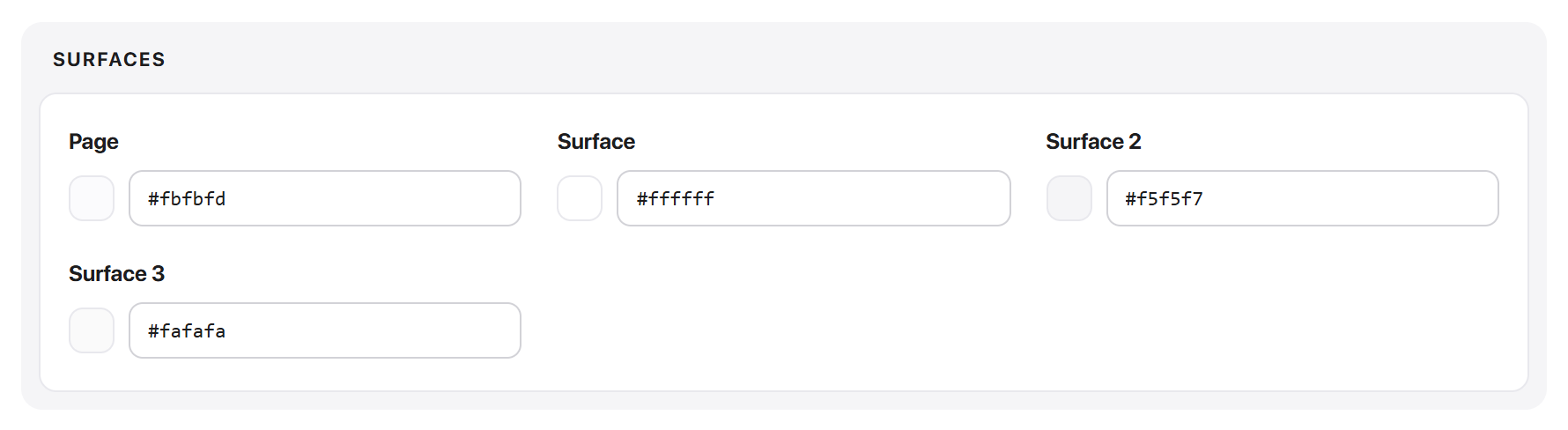Place cursor in the #fbfbfd text
The width and height of the screenshot is (1568, 430).
point(187,199)
